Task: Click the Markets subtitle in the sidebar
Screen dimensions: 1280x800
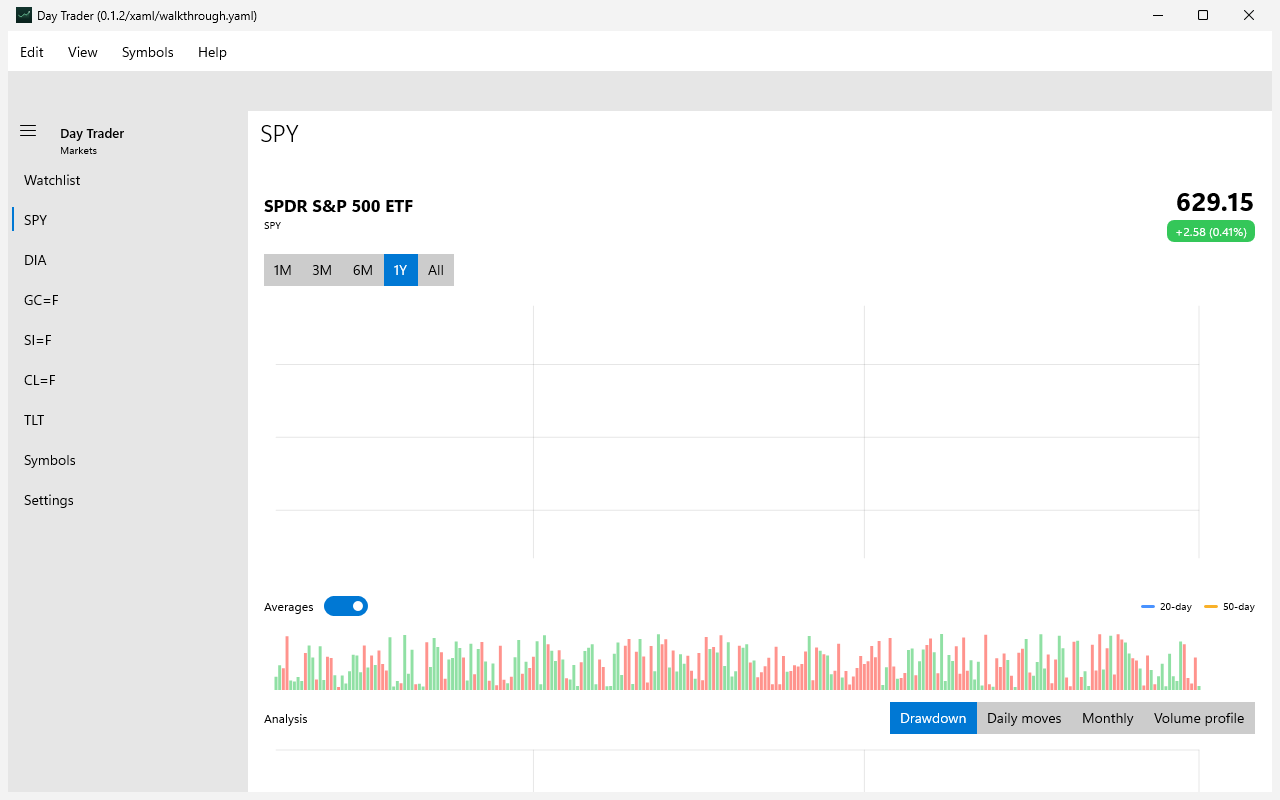Action: pos(78,151)
